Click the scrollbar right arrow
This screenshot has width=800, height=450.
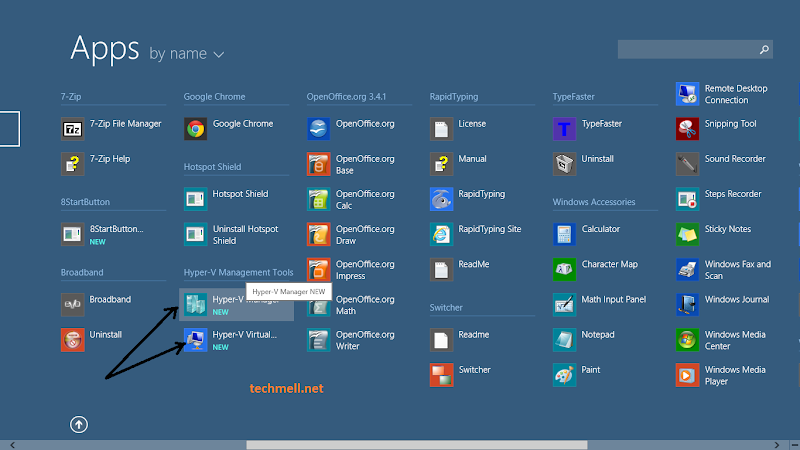click(777, 445)
